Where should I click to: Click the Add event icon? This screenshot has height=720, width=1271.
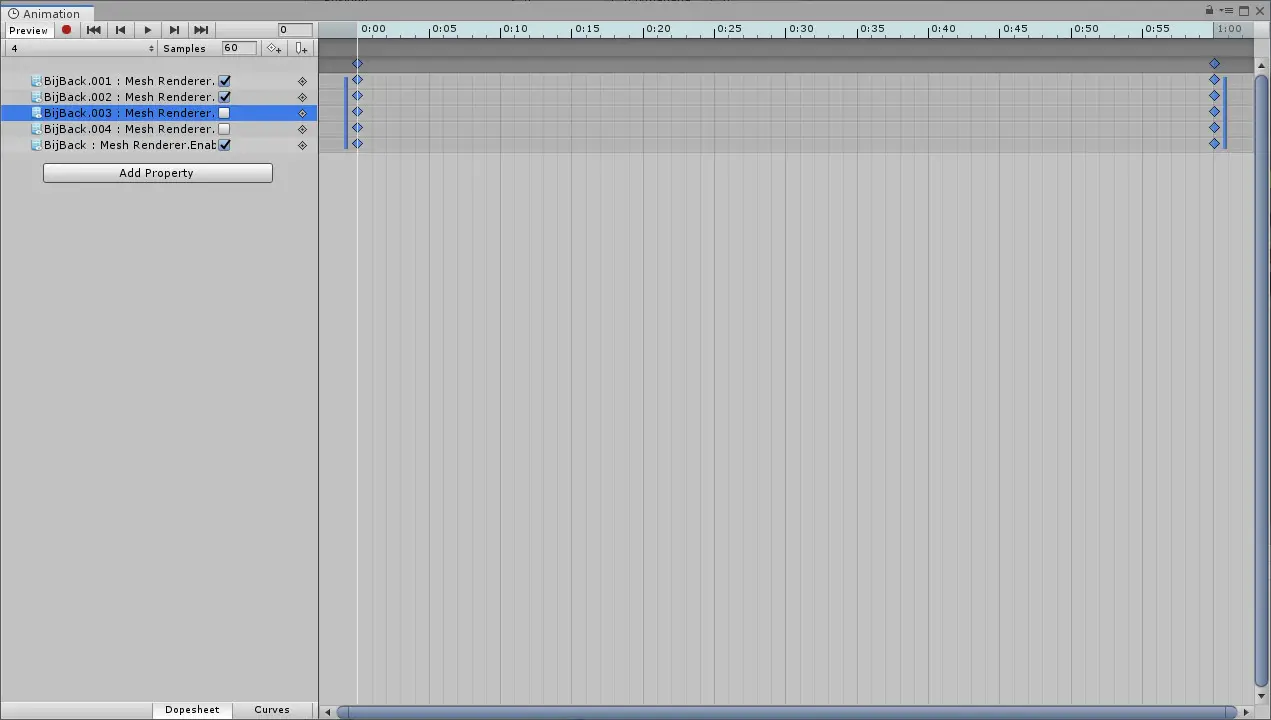pyautogui.click(x=301, y=48)
